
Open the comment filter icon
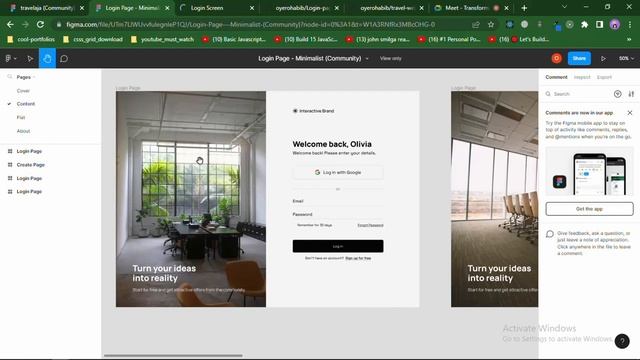coord(618,94)
